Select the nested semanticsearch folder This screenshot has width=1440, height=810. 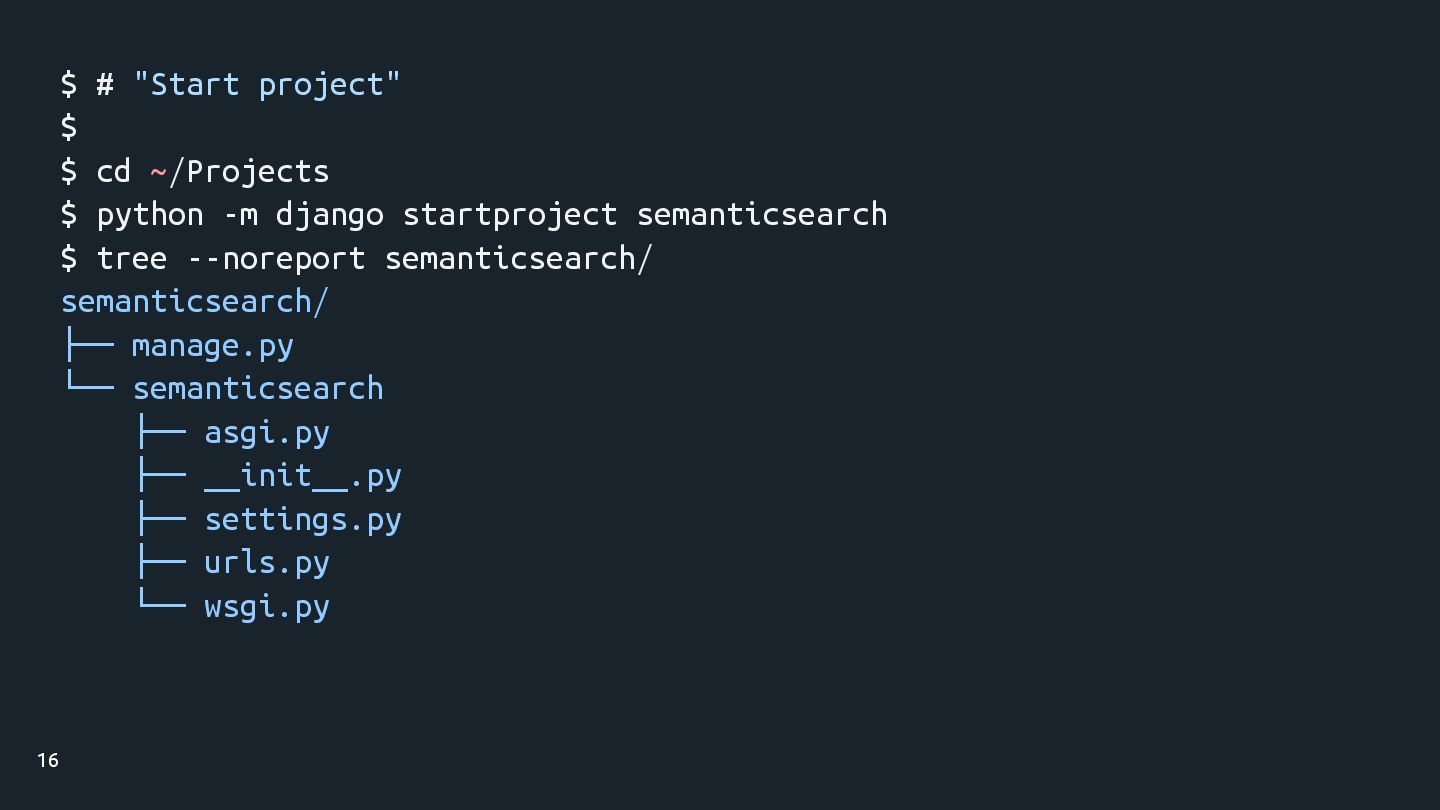click(258, 388)
